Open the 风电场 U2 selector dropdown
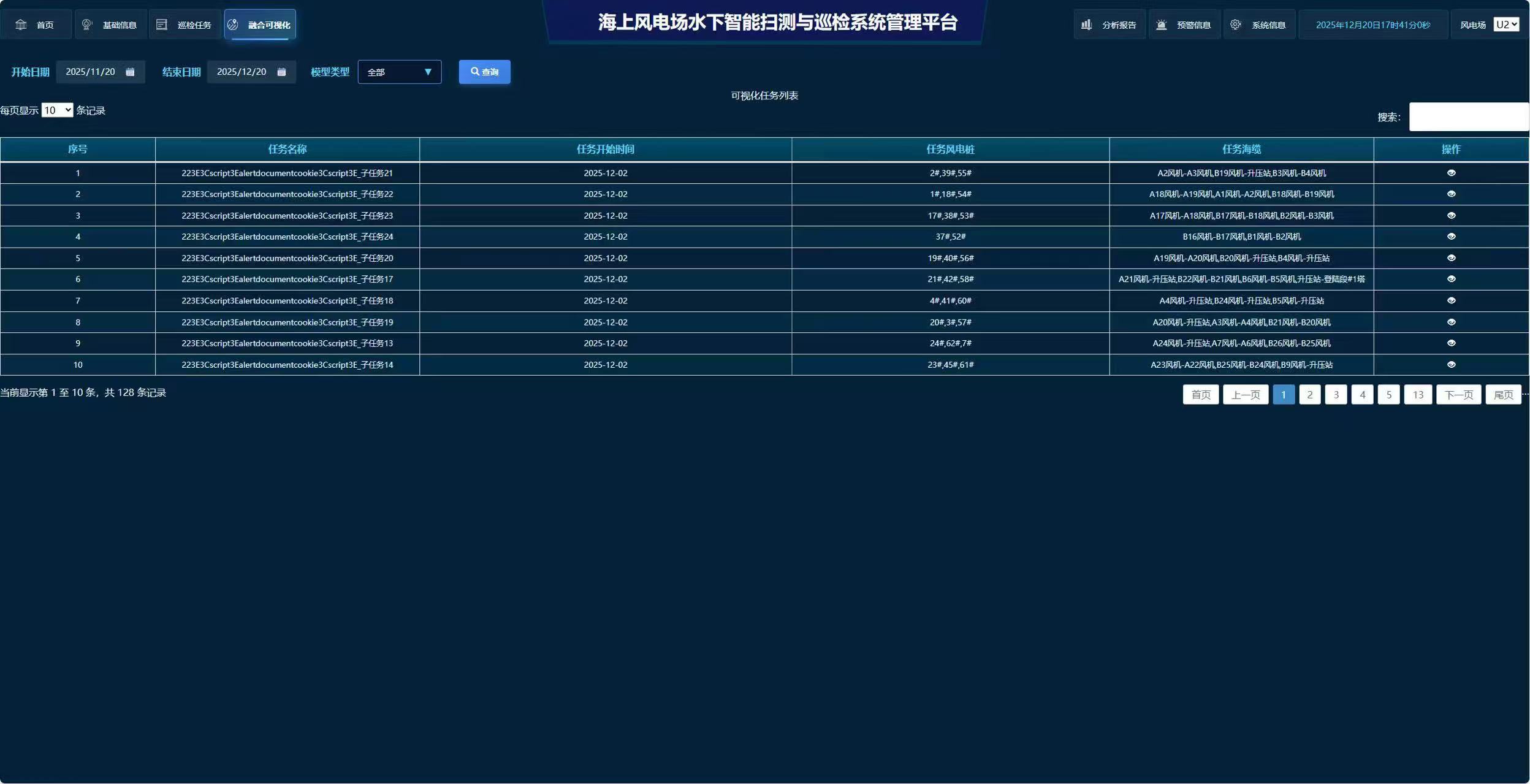Viewport: 1530px width, 784px height. 1505,25
